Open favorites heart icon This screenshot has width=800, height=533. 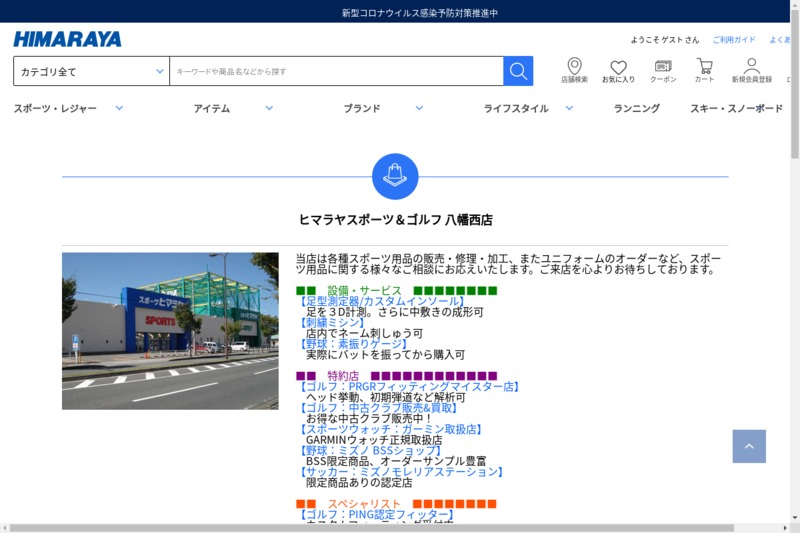(x=618, y=71)
